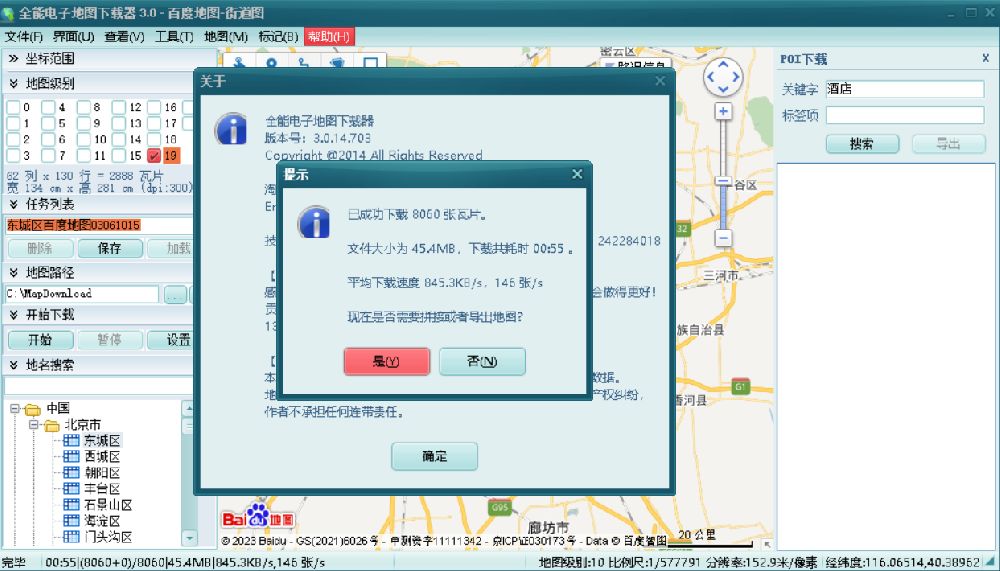Click the grid icon beside 朝阳区
This screenshot has width=1000, height=571.
(x=71, y=473)
